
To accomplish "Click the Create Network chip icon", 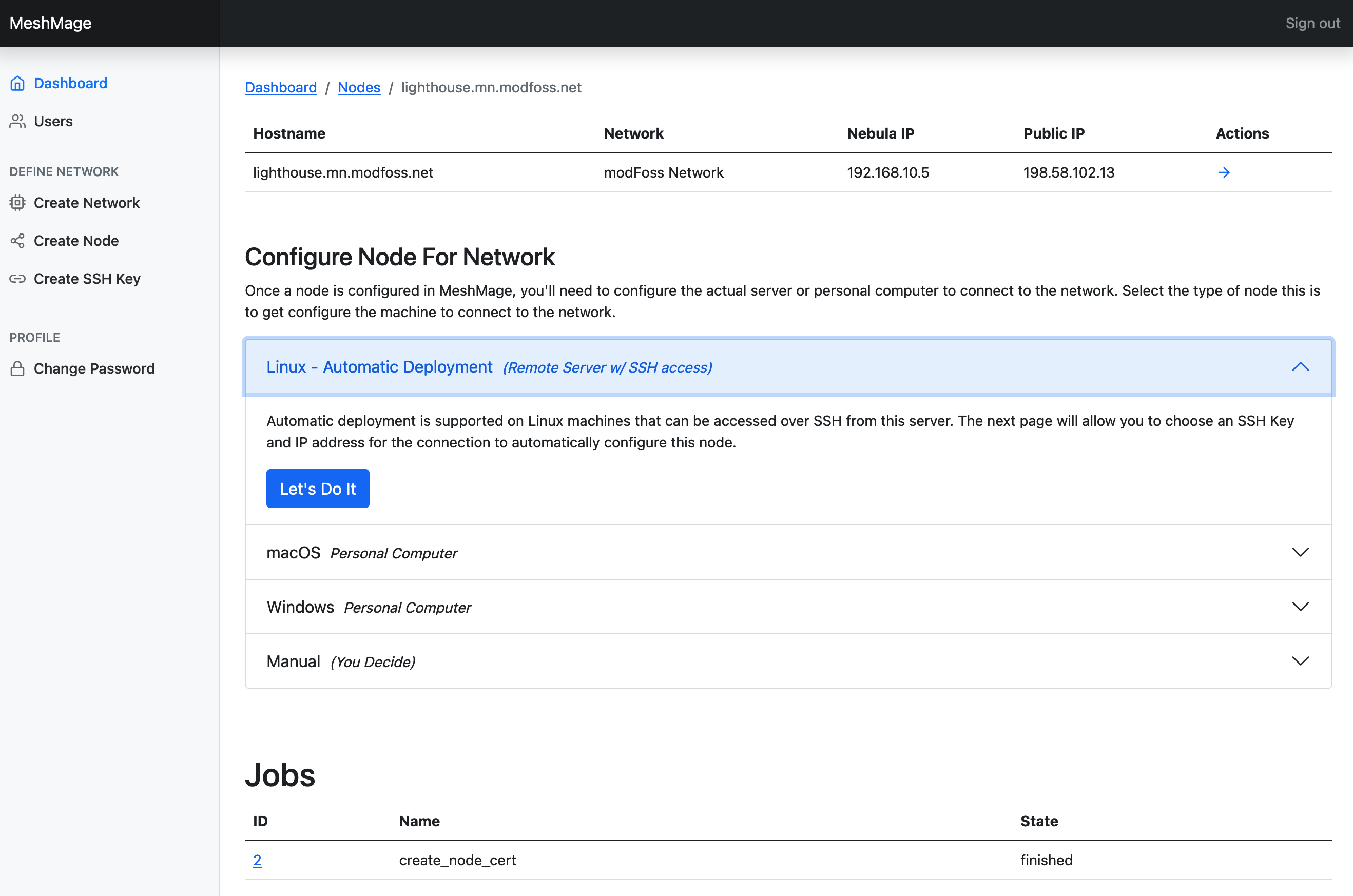I will pyautogui.click(x=17, y=203).
